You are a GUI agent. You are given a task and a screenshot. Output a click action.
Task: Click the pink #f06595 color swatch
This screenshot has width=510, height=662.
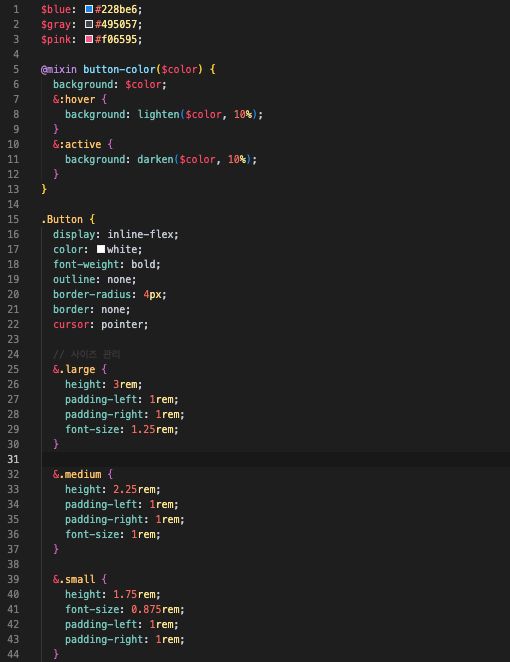coord(89,39)
